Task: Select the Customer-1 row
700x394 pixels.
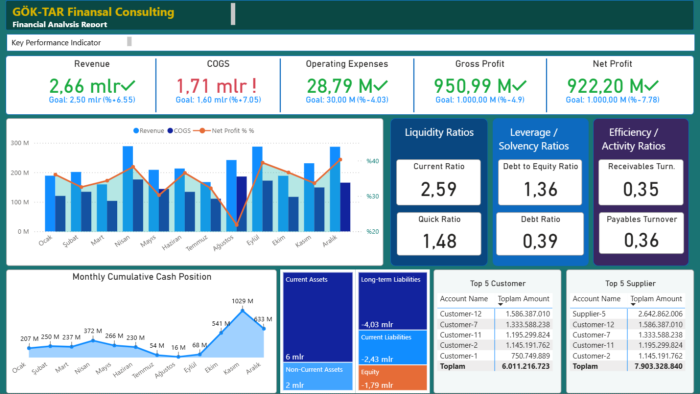Action: [x=495, y=356]
